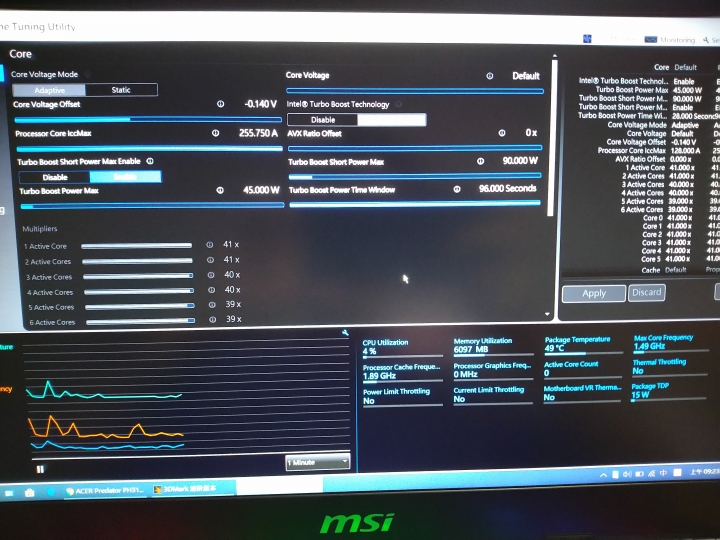Open graph settings wrench icon
The height and width of the screenshot is (540, 720).
tap(345, 333)
